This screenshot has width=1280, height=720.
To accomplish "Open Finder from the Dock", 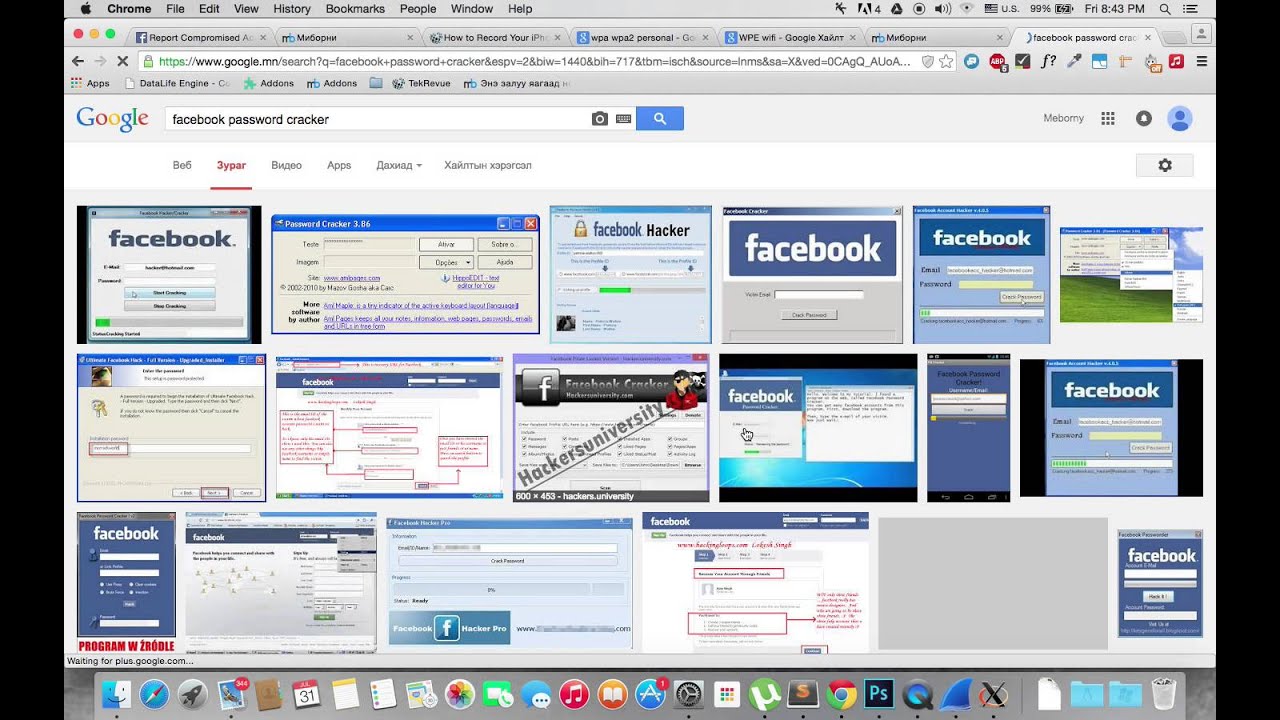I will pos(117,693).
